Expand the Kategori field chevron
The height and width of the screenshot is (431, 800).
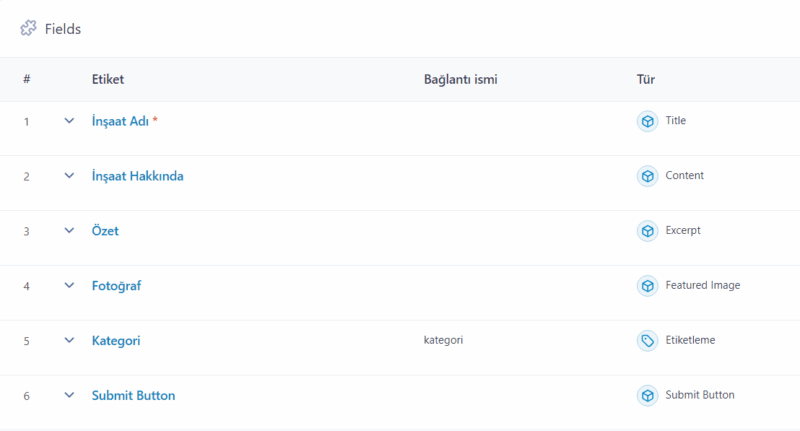(x=69, y=341)
